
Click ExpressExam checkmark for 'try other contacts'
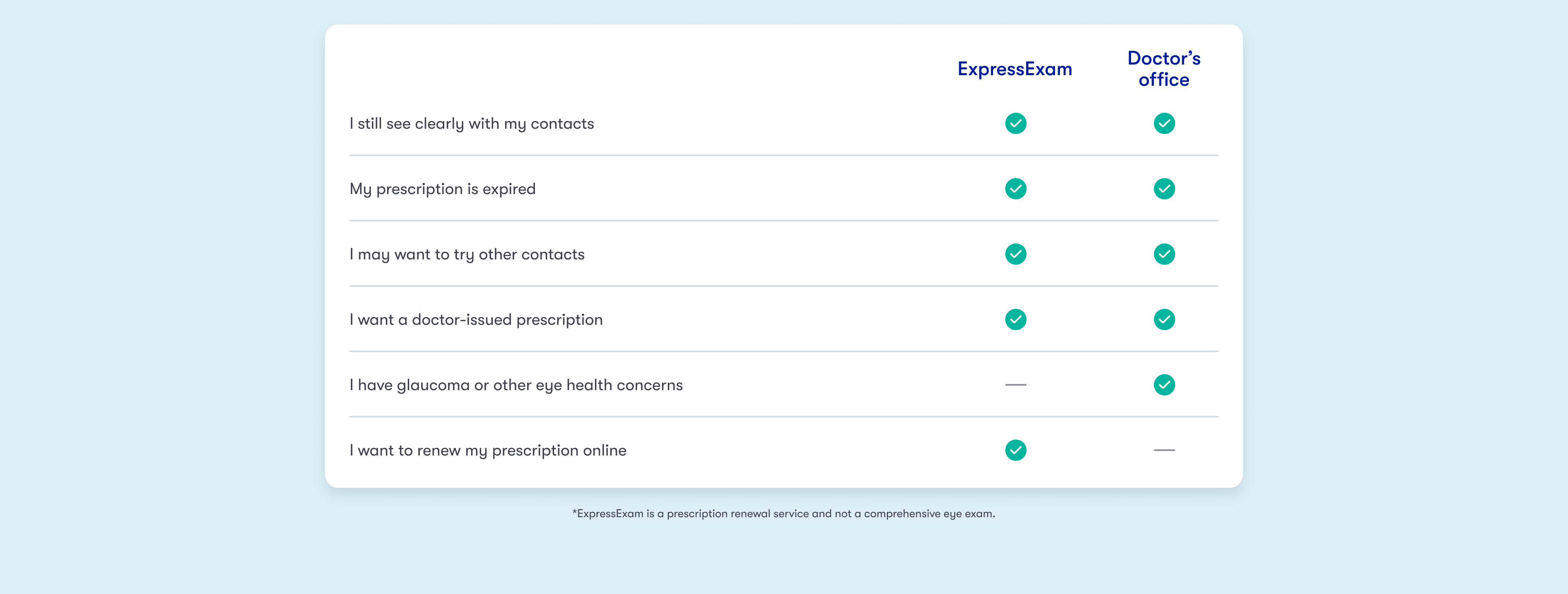[1015, 254]
